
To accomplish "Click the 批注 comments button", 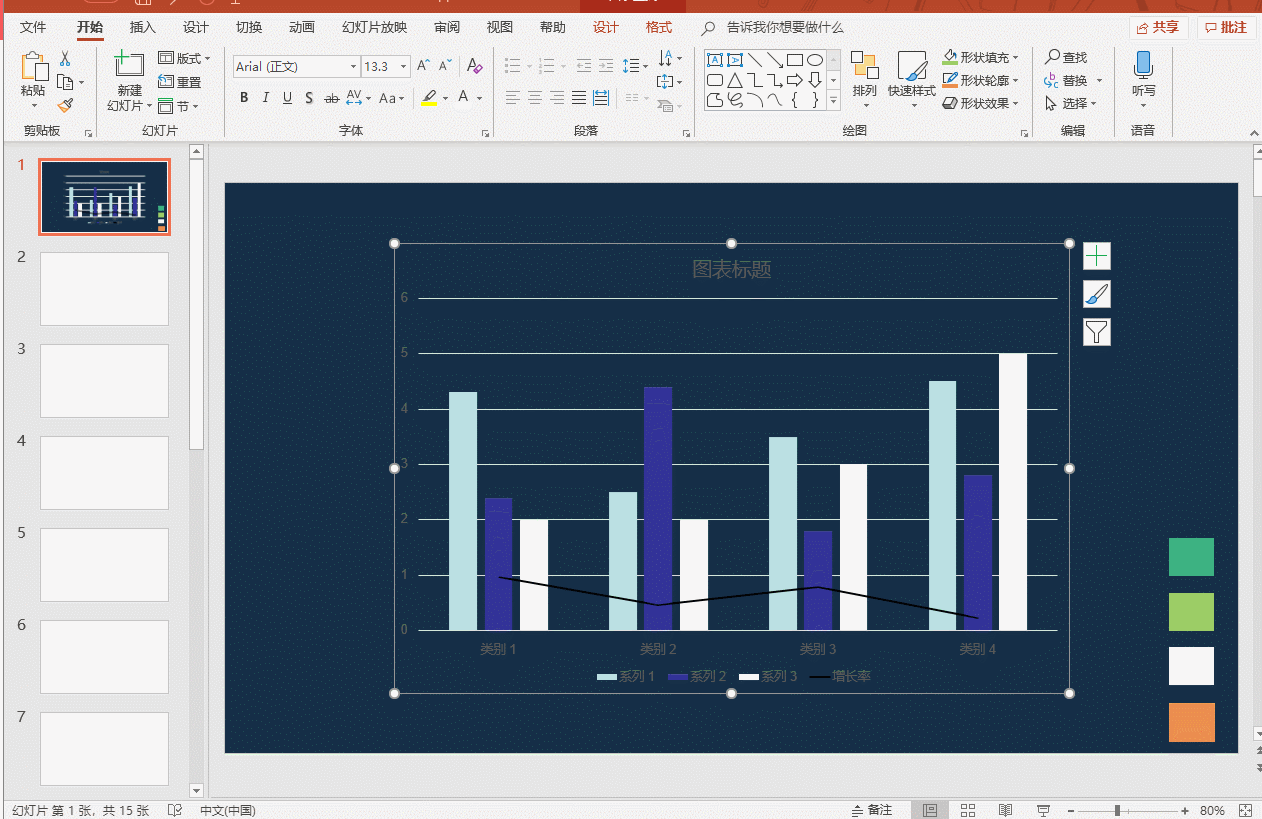I will coord(1226,28).
